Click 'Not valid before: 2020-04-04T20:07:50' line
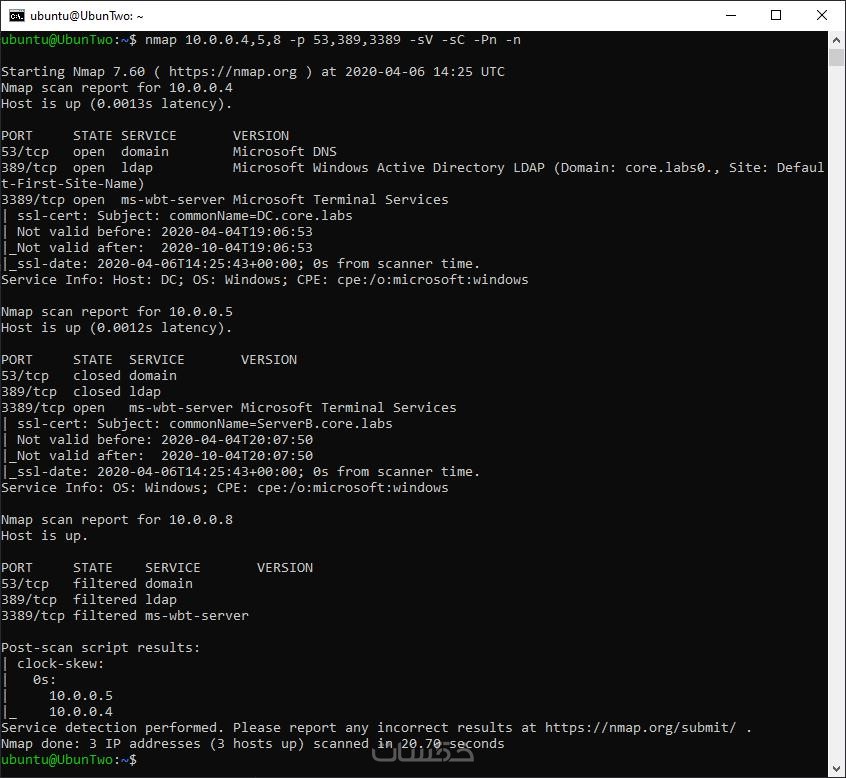The image size is (846, 778). [x=165, y=440]
